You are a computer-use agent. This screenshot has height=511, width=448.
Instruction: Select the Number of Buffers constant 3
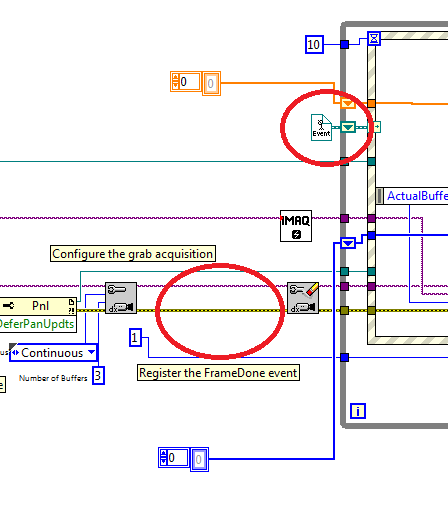click(98, 376)
